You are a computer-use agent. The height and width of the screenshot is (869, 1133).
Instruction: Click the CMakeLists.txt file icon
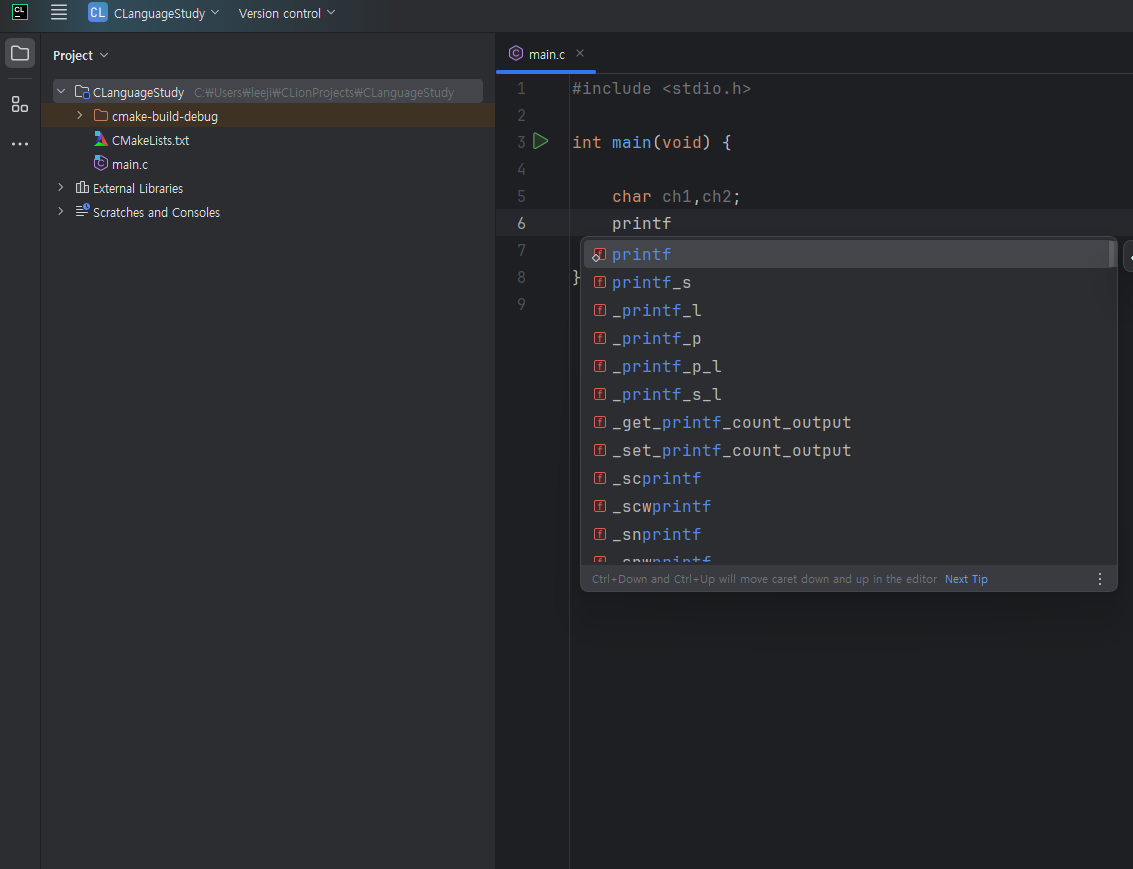click(x=101, y=139)
